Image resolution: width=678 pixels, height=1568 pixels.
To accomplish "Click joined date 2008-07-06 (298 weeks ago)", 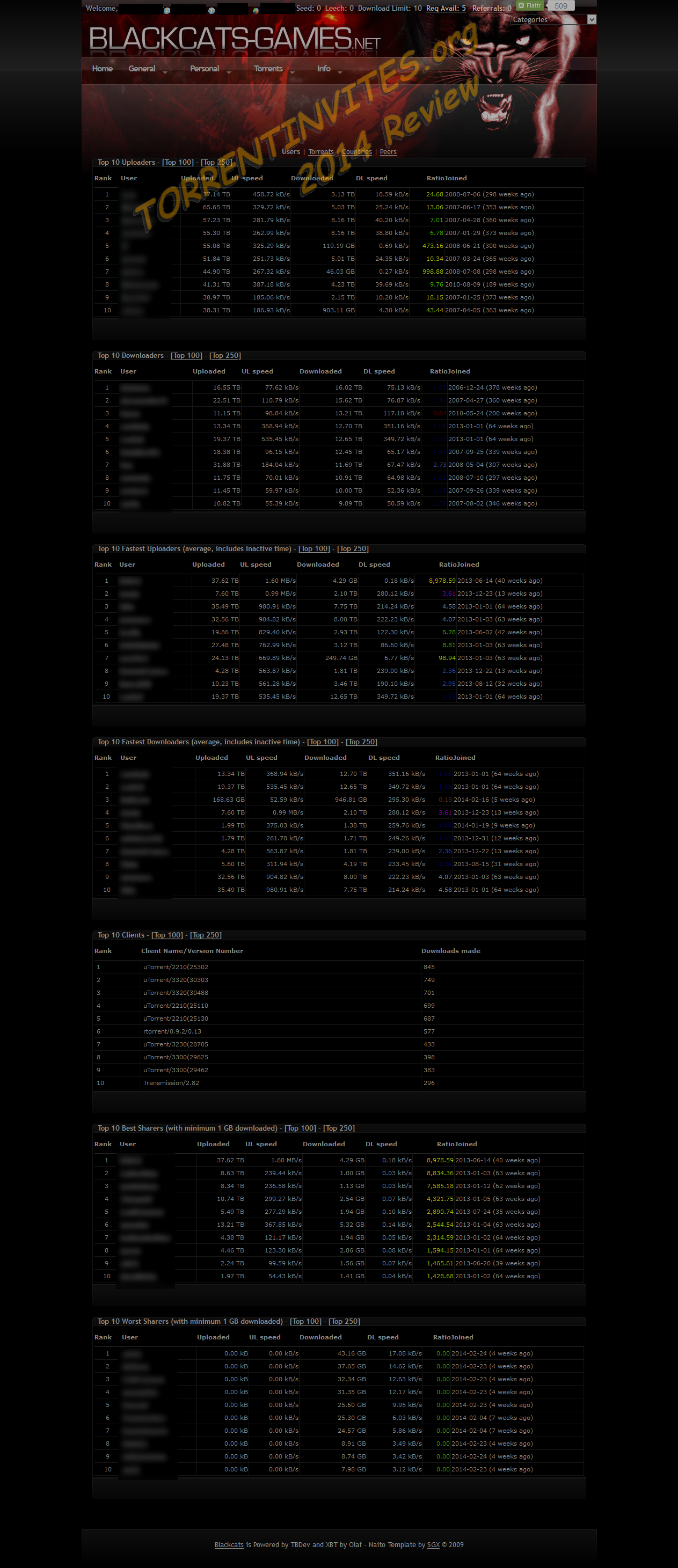I will click(x=489, y=194).
